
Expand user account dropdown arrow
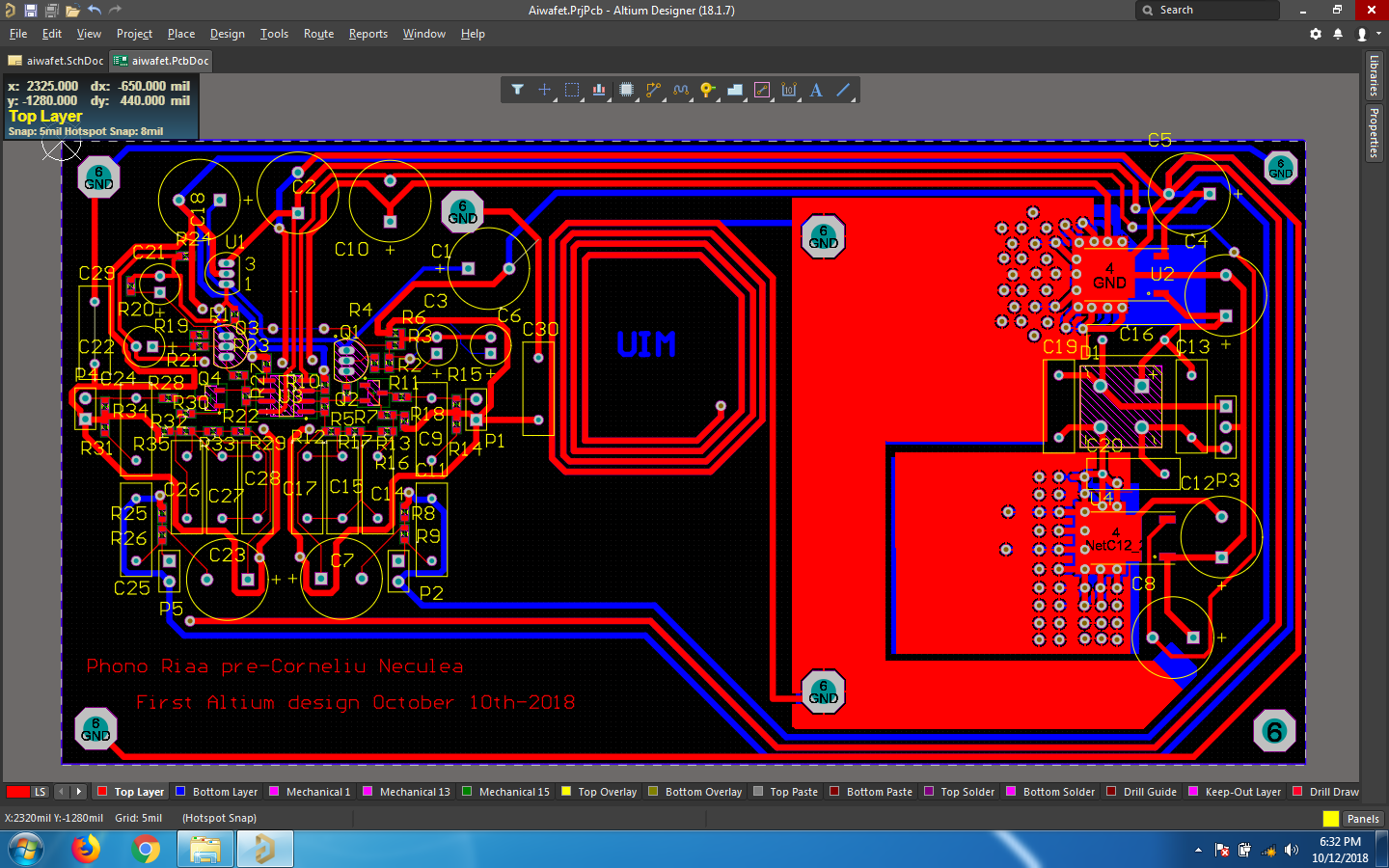click(1378, 34)
